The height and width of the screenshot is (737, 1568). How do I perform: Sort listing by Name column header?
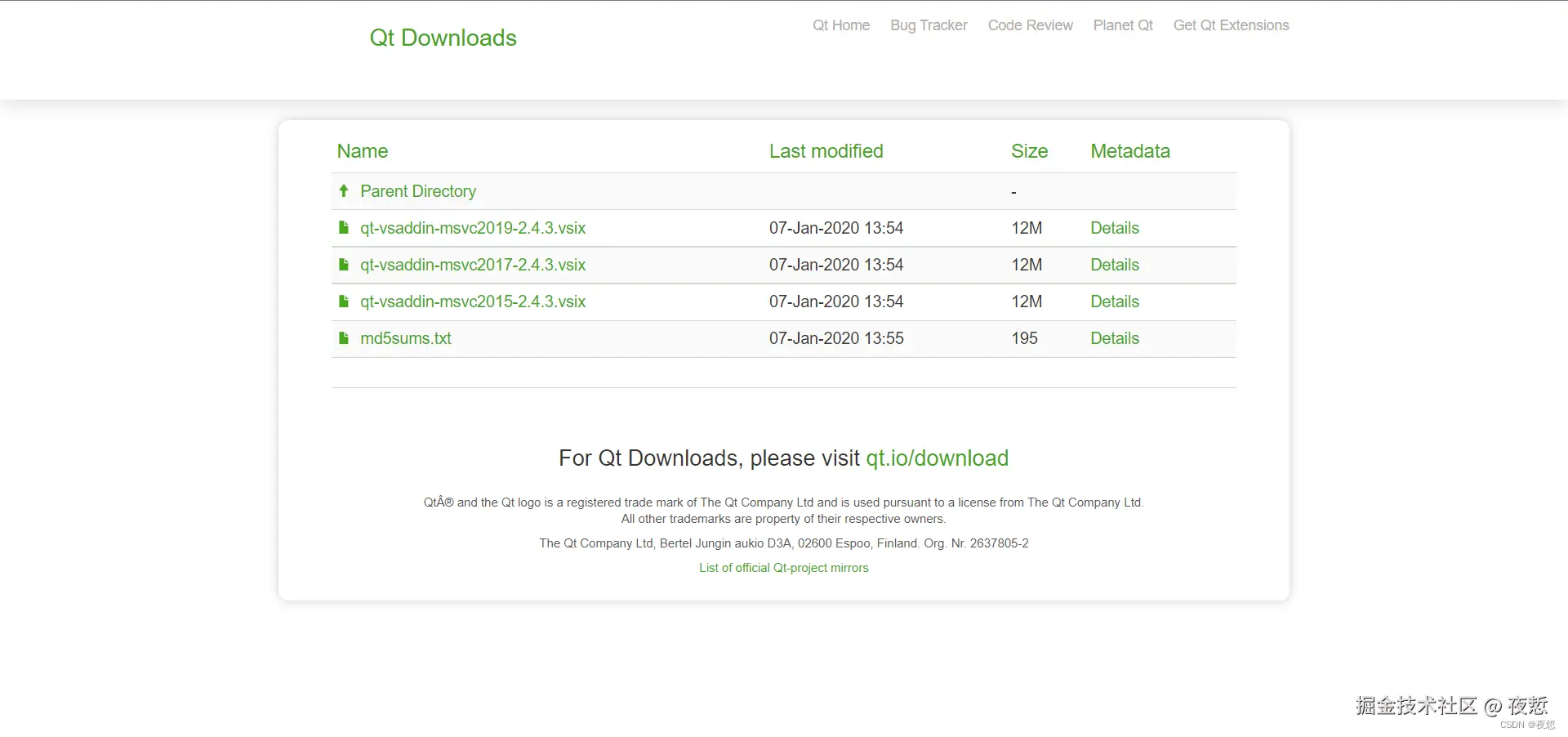[363, 151]
